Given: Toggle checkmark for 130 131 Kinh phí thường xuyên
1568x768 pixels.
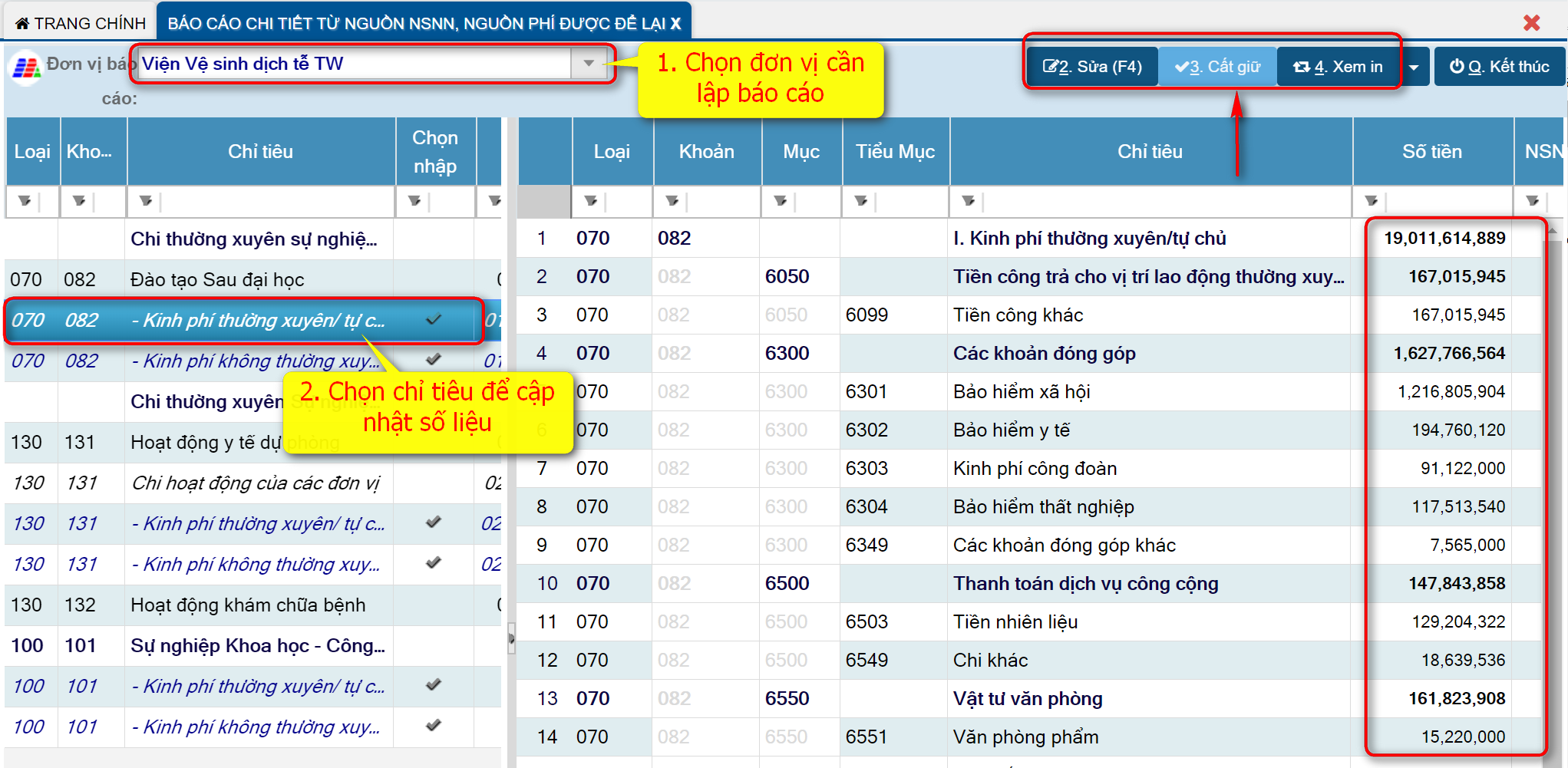Looking at the screenshot, I should pyautogui.click(x=434, y=522).
